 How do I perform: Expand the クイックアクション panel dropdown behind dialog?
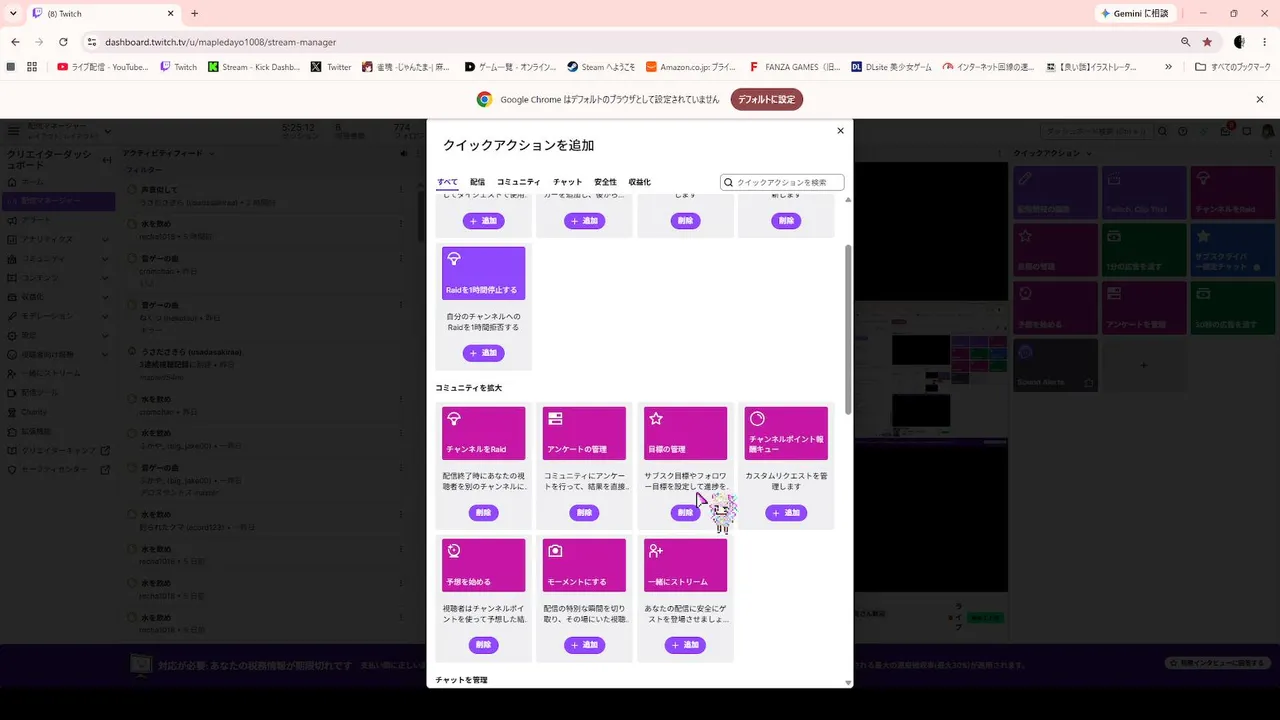(1089, 153)
